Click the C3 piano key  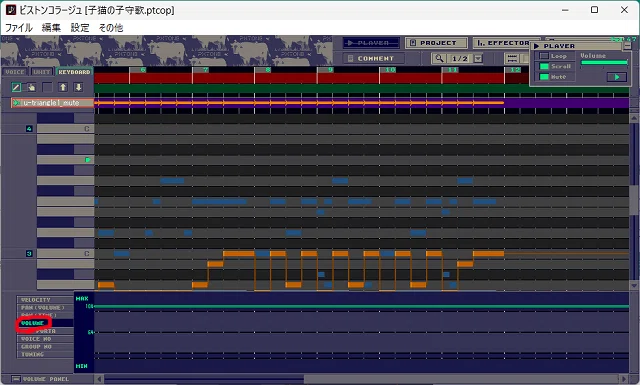pyautogui.click(x=65, y=254)
